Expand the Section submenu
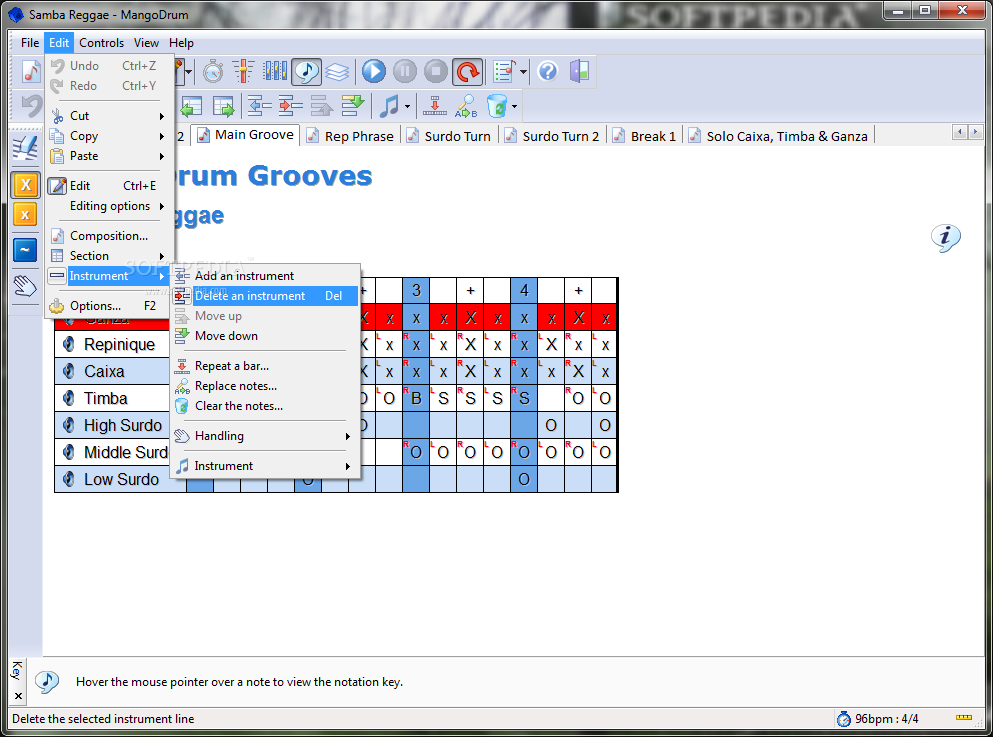This screenshot has height=737, width=993. click(x=108, y=256)
